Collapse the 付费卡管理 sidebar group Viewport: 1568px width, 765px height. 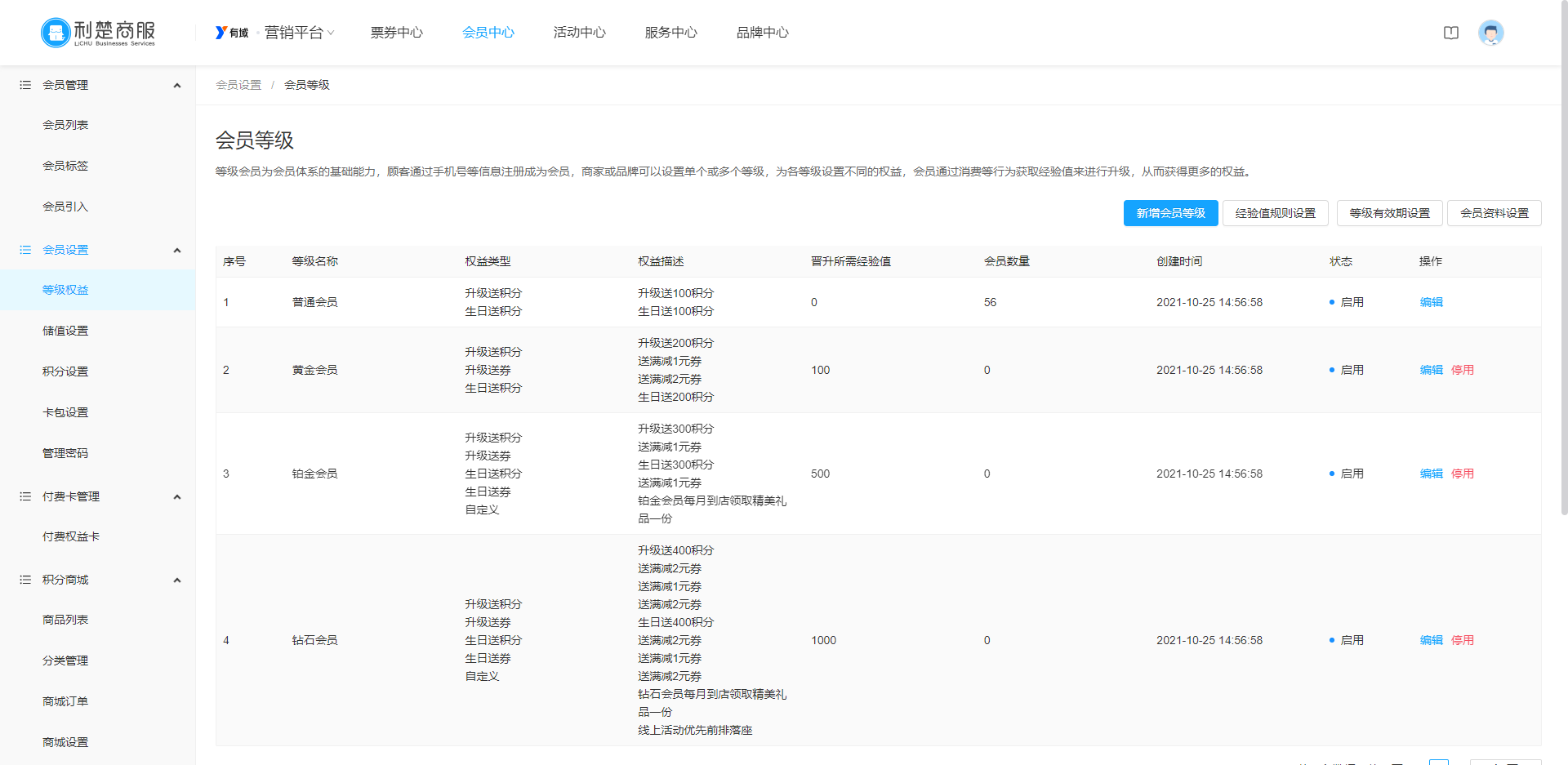point(177,496)
